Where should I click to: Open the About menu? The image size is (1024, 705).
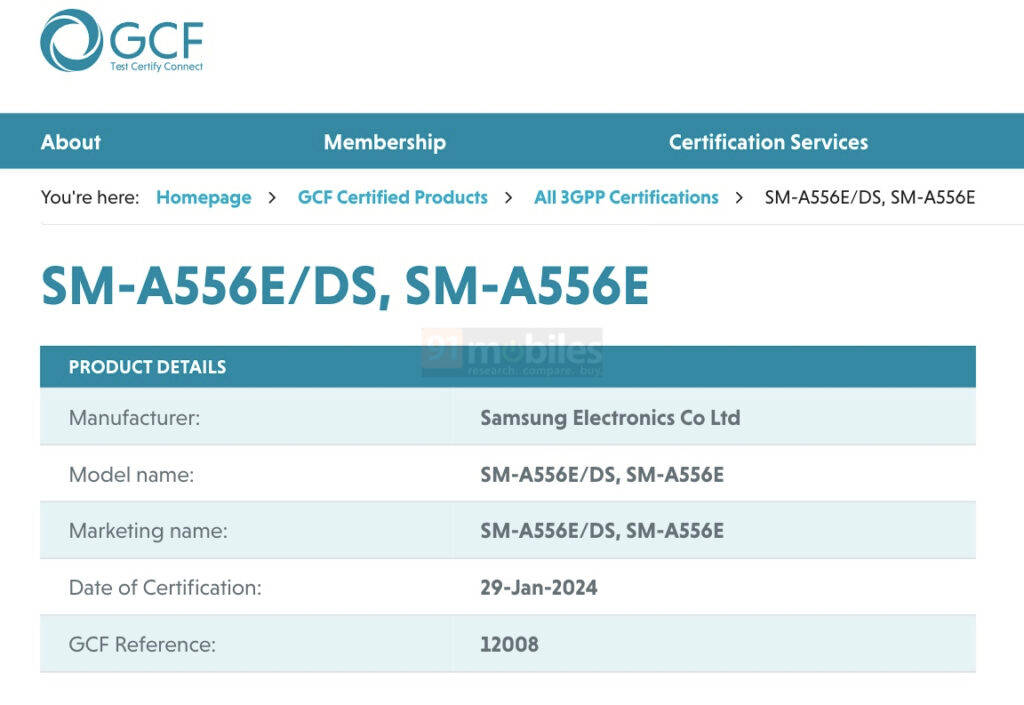[x=69, y=142]
